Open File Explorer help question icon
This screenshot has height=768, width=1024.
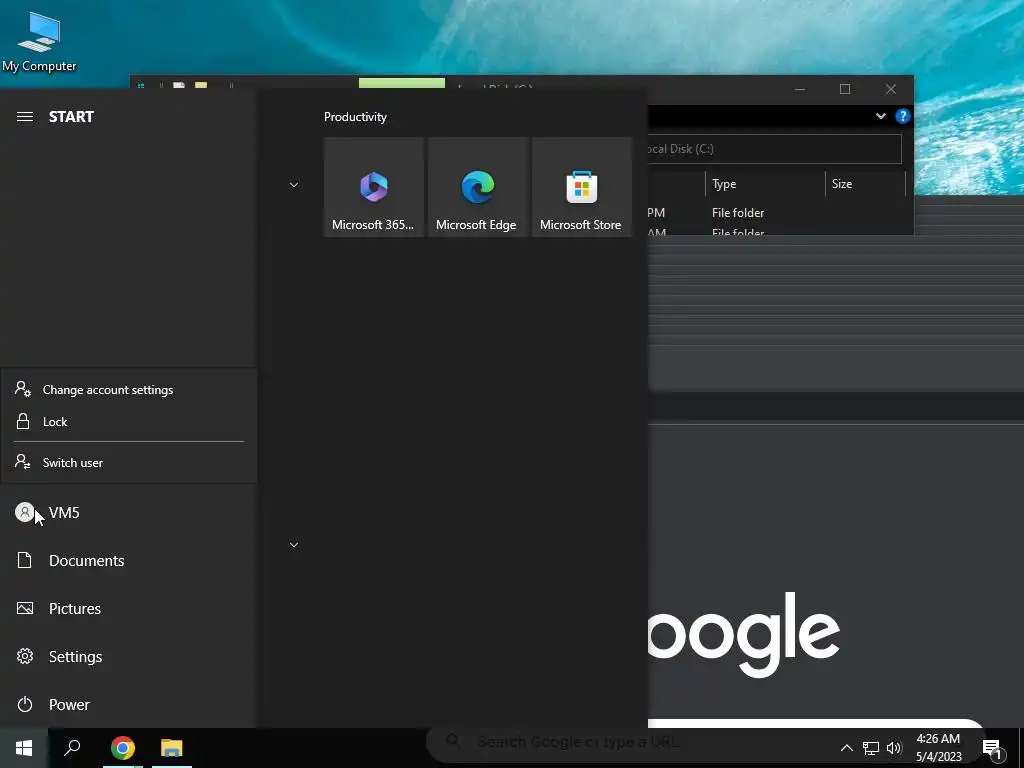pos(903,116)
